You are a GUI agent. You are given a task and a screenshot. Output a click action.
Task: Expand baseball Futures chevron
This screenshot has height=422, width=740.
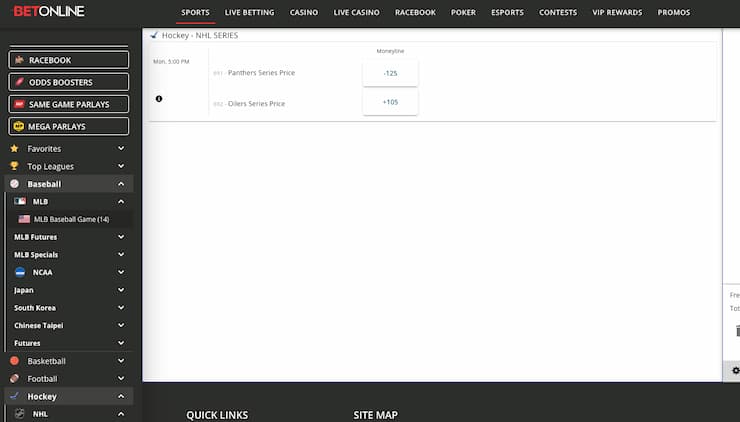(x=121, y=343)
